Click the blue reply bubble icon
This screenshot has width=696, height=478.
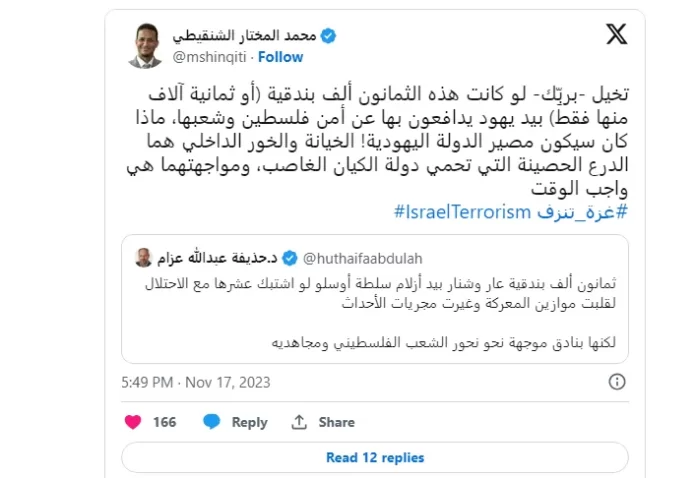coord(211,422)
